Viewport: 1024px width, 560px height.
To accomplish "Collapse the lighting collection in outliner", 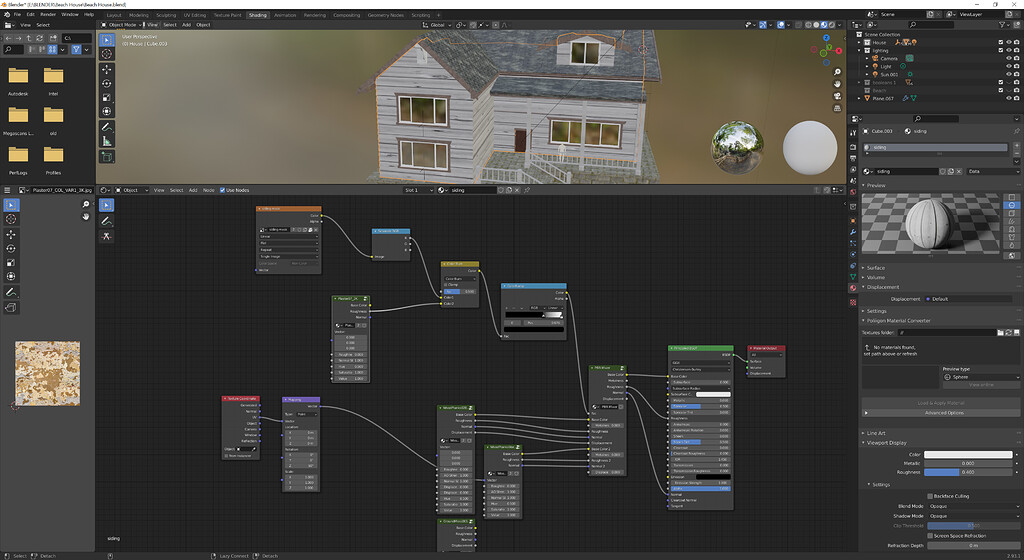I will (x=859, y=50).
